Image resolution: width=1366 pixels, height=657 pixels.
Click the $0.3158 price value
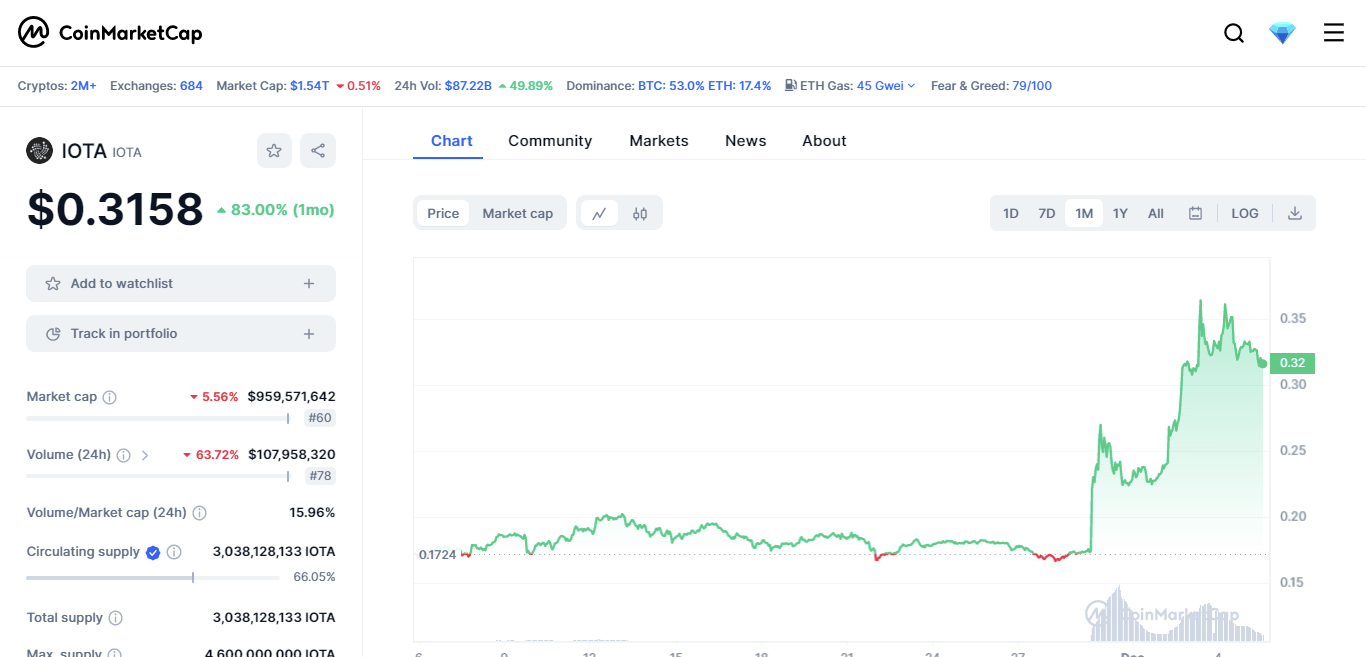(x=115, y=209)
